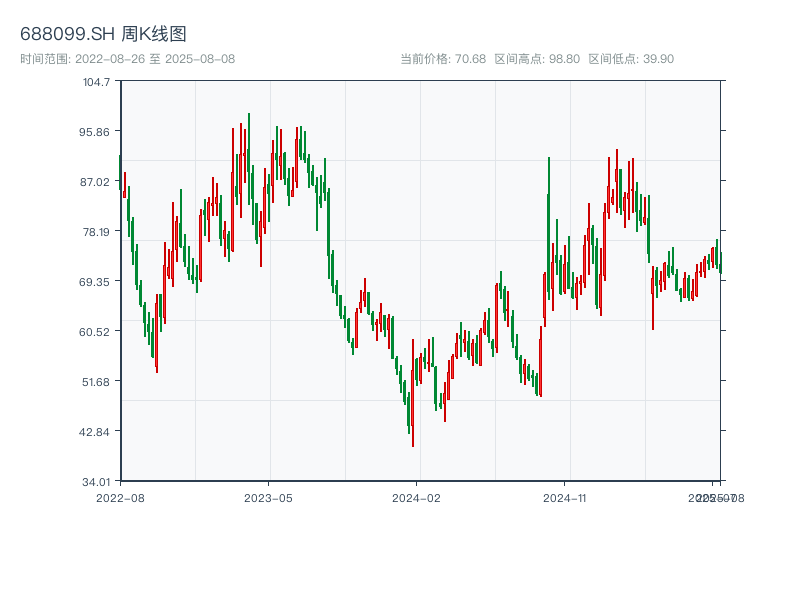Click x-axis label 2024-02

point(416,498)
